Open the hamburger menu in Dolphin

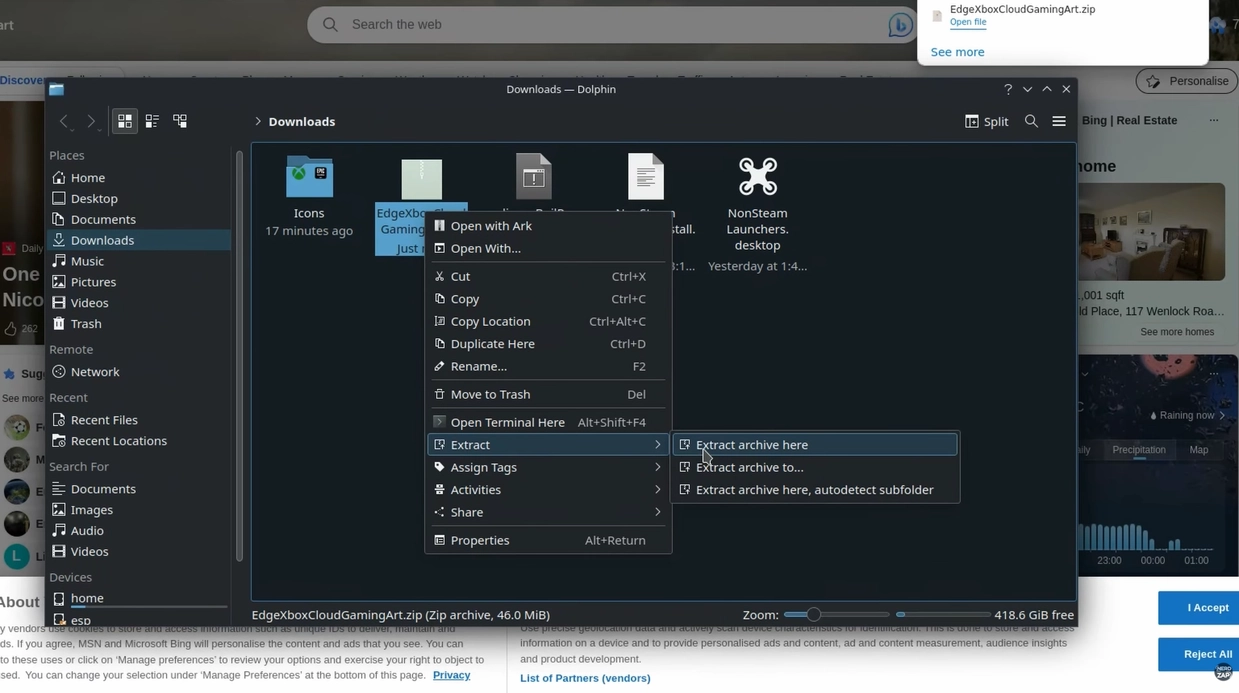point(1059,121)
